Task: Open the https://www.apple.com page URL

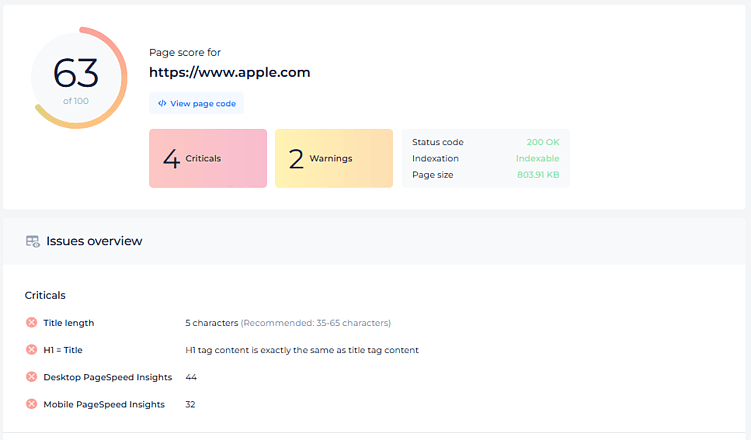Action: click(x=229, y=72)
